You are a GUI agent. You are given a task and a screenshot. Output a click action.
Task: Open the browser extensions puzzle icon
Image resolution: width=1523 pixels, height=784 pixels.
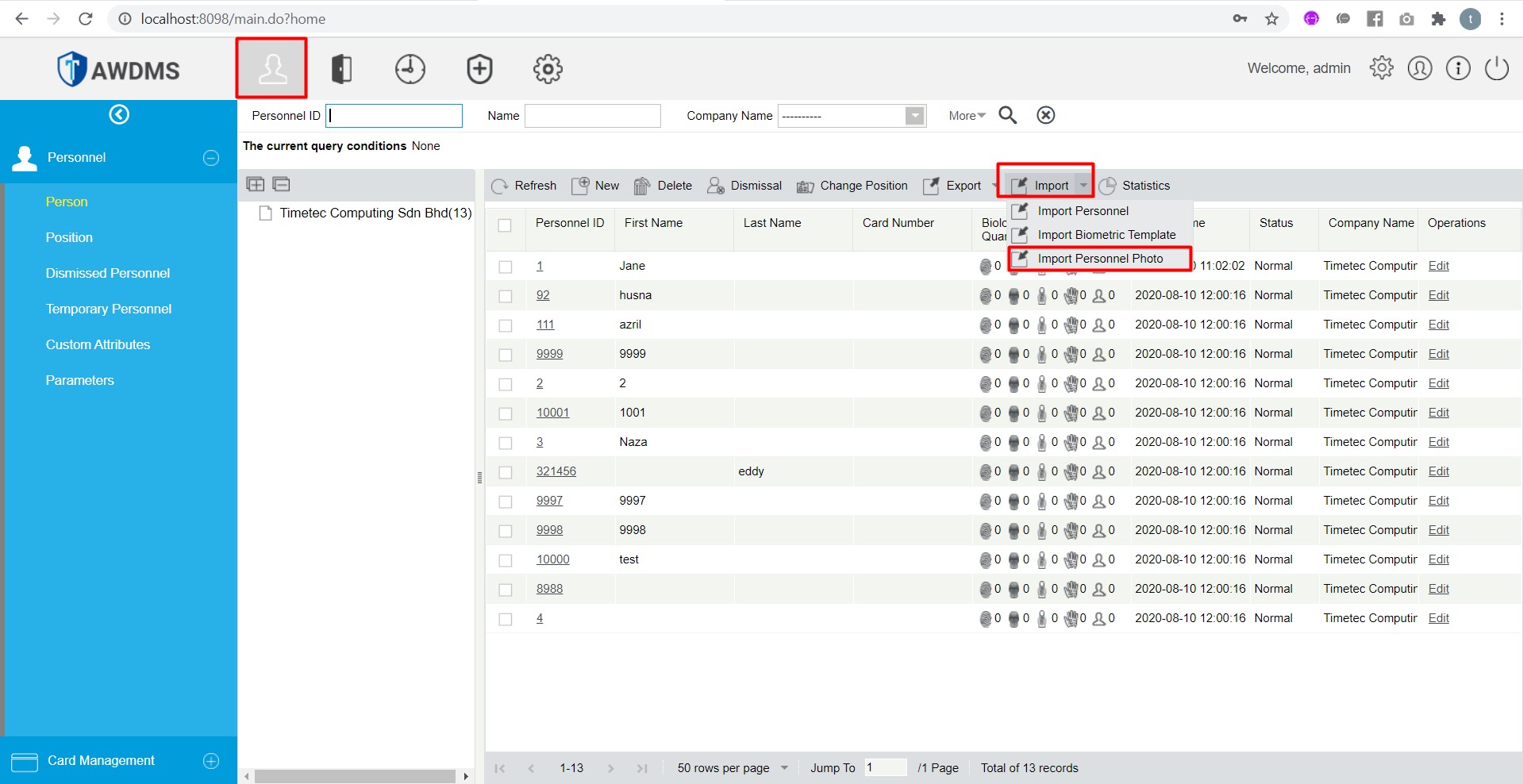[1438, 19]
